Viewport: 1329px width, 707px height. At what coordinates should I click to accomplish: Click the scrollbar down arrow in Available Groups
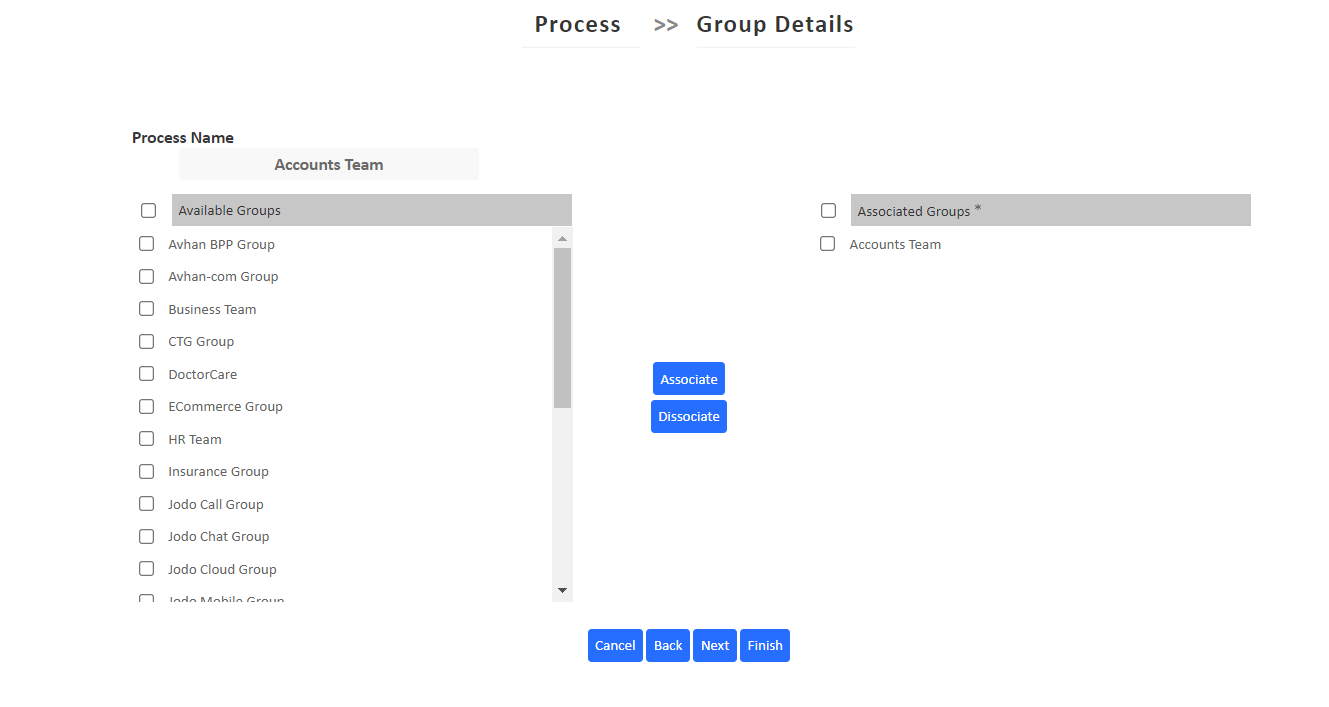[562, 590]
